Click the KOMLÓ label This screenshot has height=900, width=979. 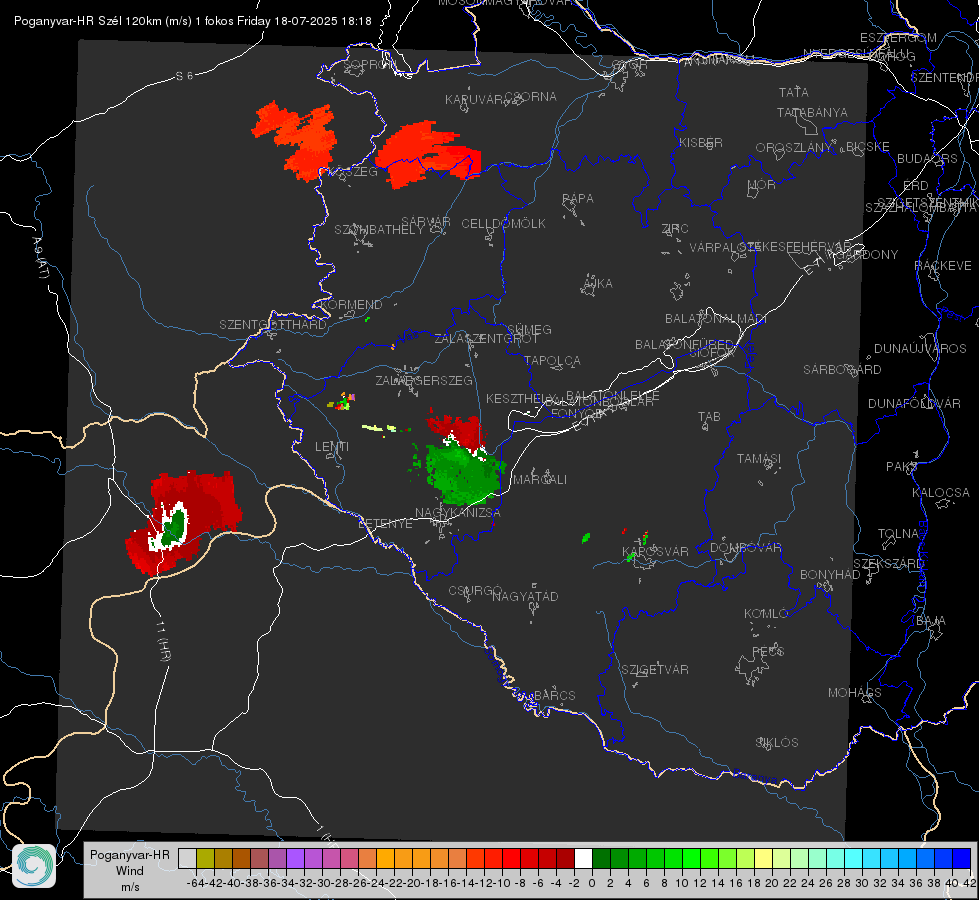766,613
